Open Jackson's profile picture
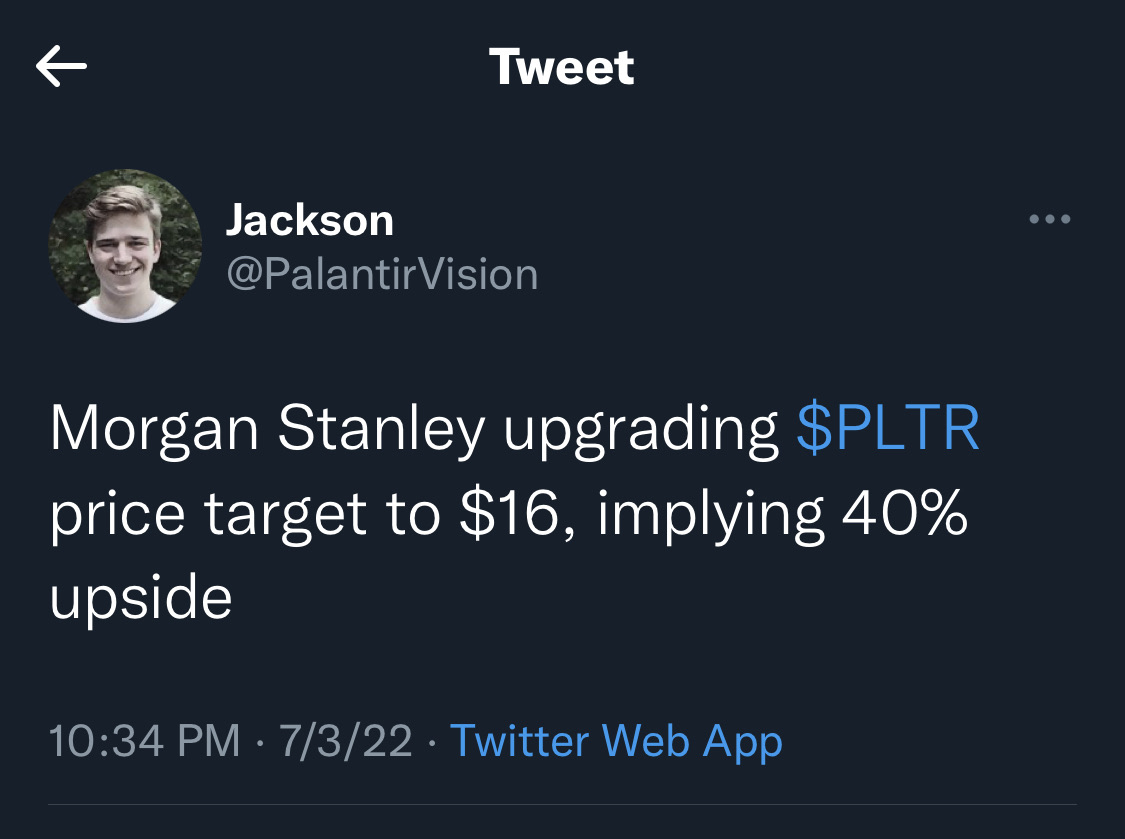1125x839 pixels. pyautogui.click(x=126, y=245)
